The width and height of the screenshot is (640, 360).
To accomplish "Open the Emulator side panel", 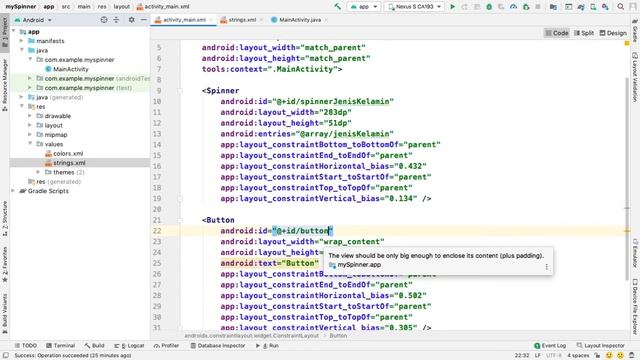I will pos(635,254).
